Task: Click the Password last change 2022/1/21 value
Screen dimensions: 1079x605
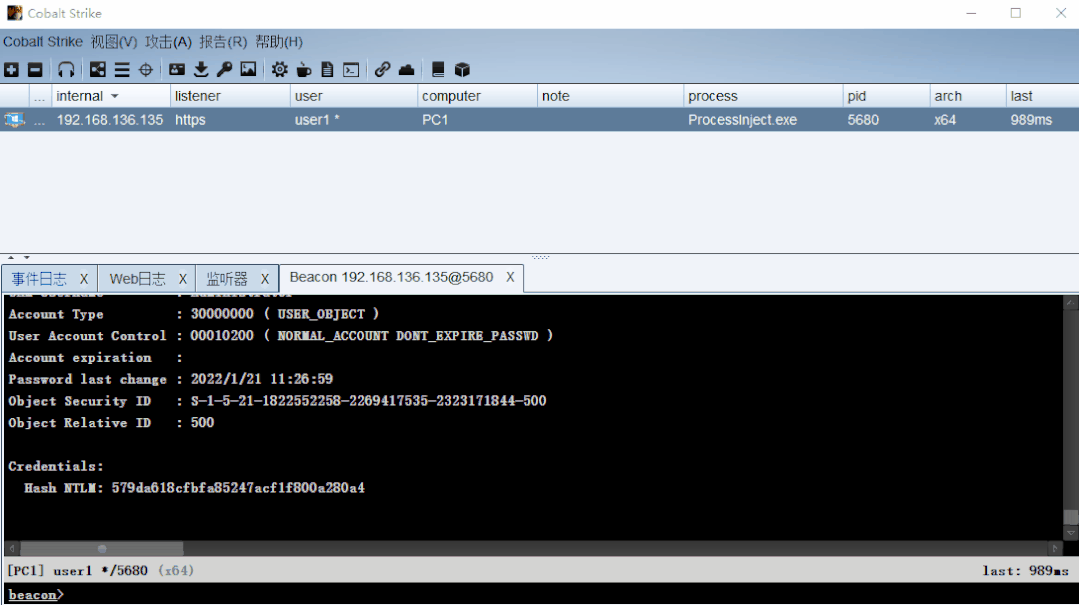Action: pyautogui.click(x=261, y=379)
